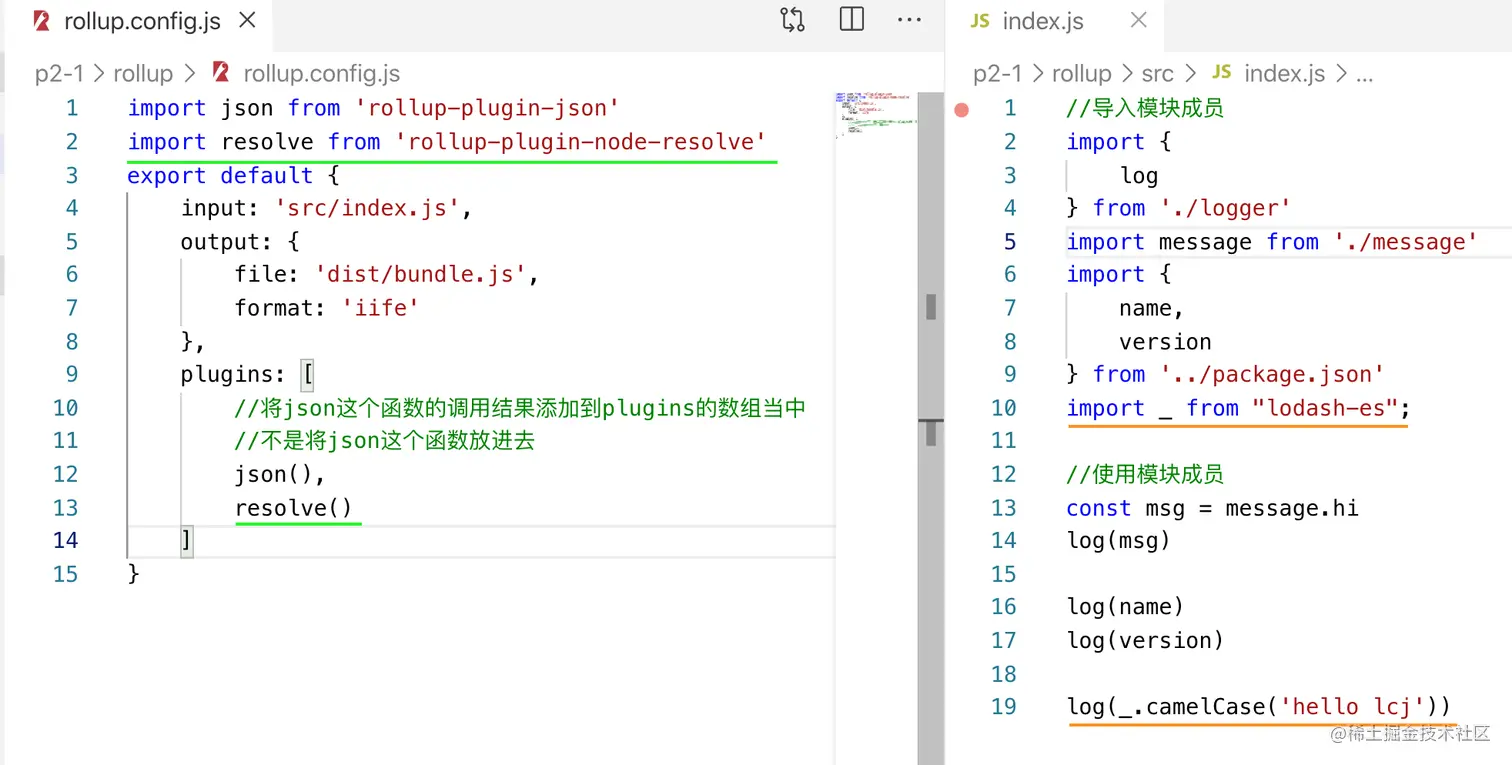Click the 'log(msg)' call
Viewport: 1512px width, 765px height.
tap(1118, 541)
